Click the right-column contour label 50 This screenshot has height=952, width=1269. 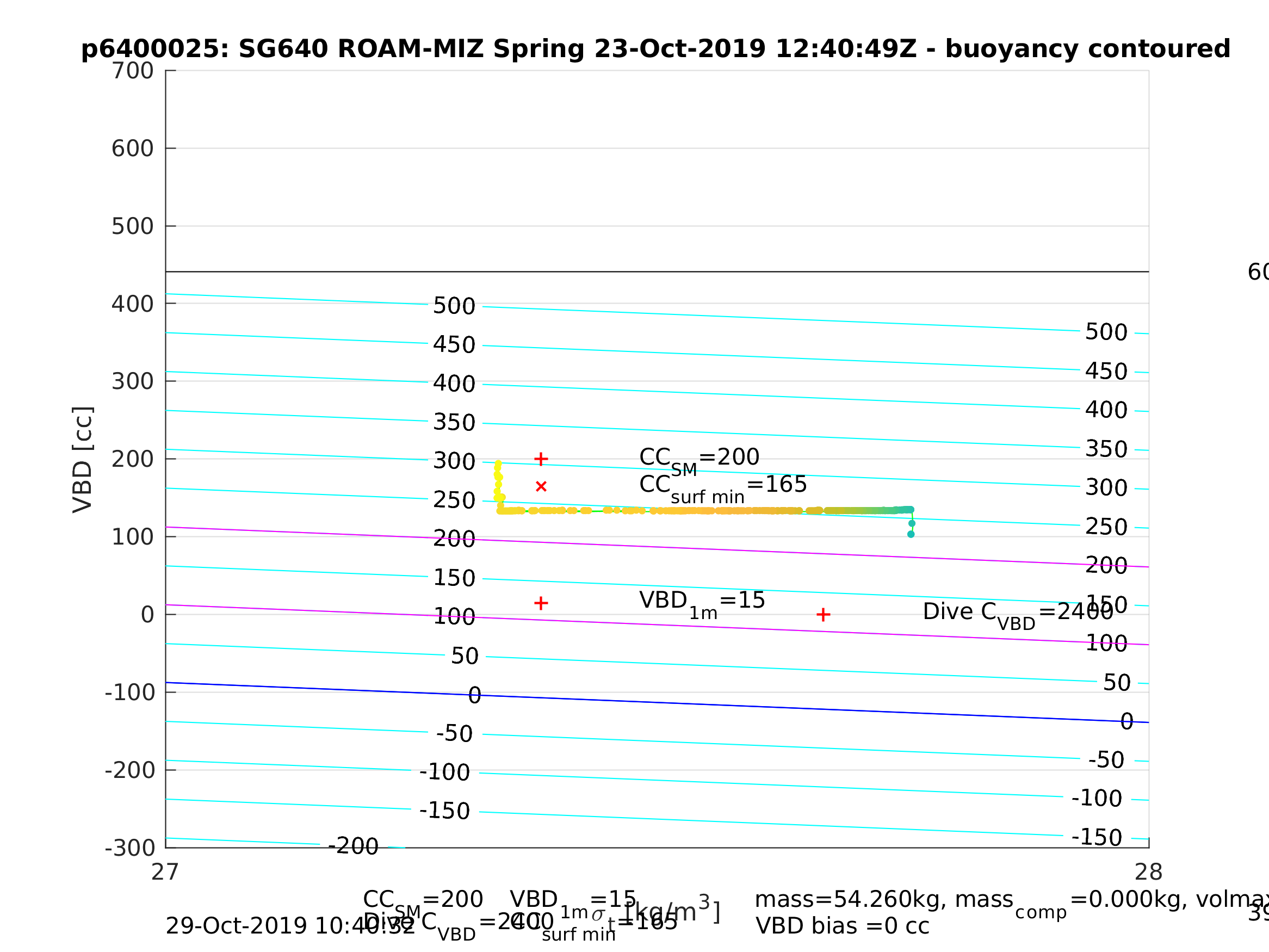[x=1117, y=683]
